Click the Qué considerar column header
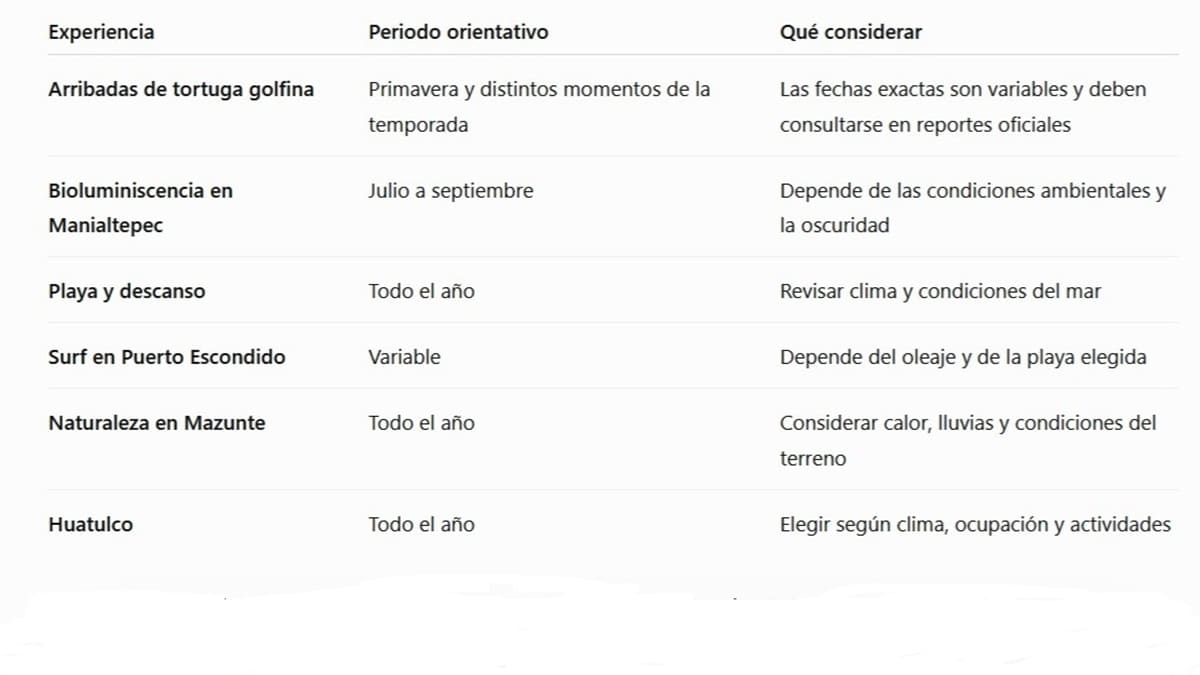 [851, 32]
